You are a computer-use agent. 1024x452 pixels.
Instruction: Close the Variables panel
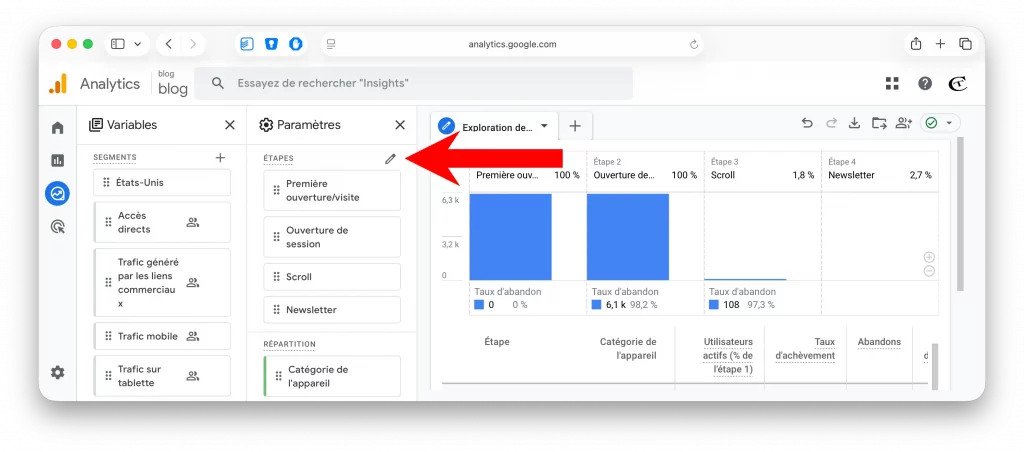coord(230,125)
